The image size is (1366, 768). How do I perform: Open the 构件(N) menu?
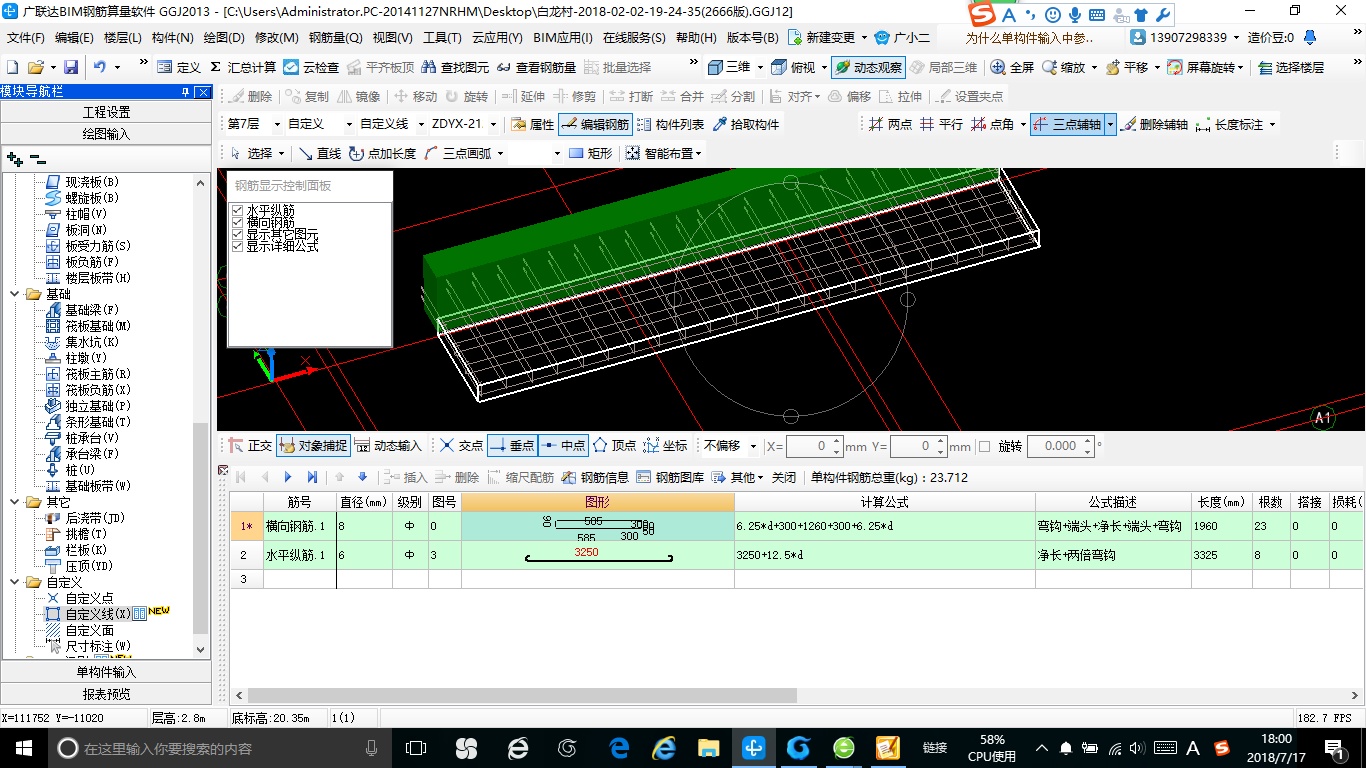pyautogui.click(x=172, y=38)
